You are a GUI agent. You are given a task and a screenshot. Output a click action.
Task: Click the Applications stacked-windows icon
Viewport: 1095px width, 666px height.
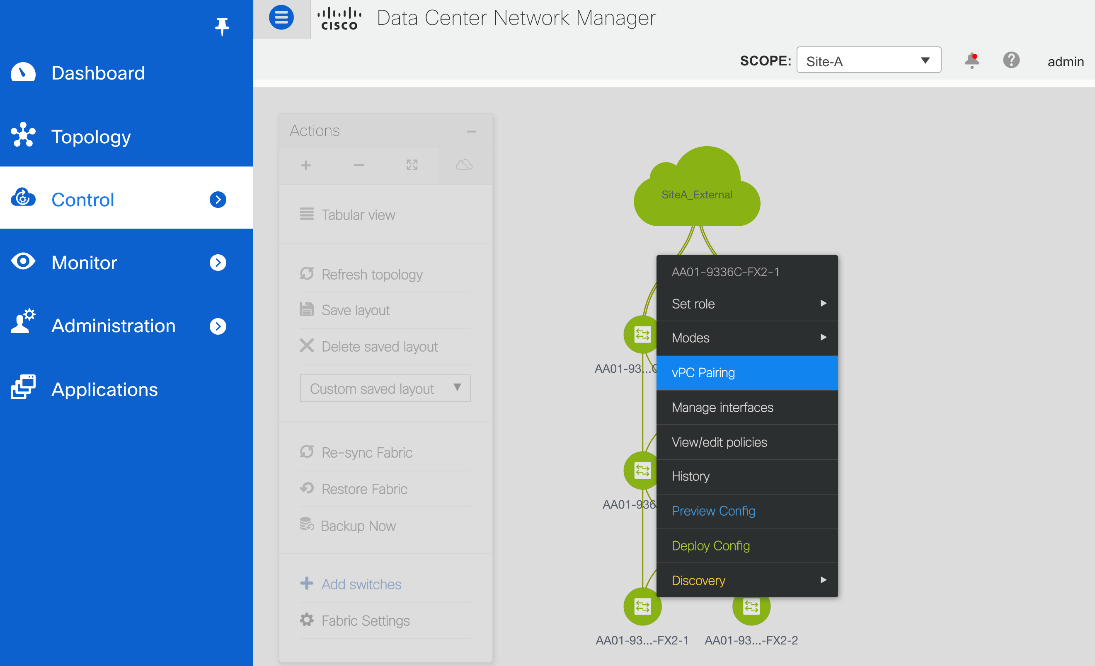tap(23, 387)
